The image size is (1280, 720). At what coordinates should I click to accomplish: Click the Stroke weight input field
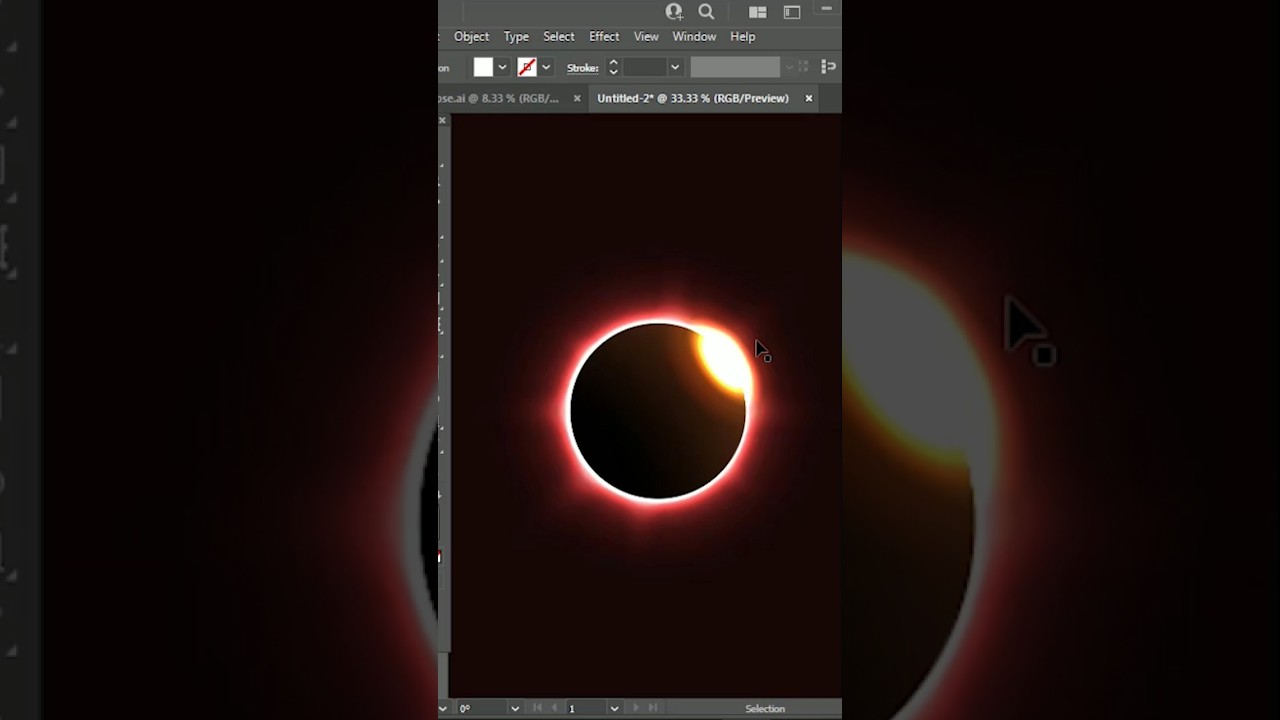point(645,67)
